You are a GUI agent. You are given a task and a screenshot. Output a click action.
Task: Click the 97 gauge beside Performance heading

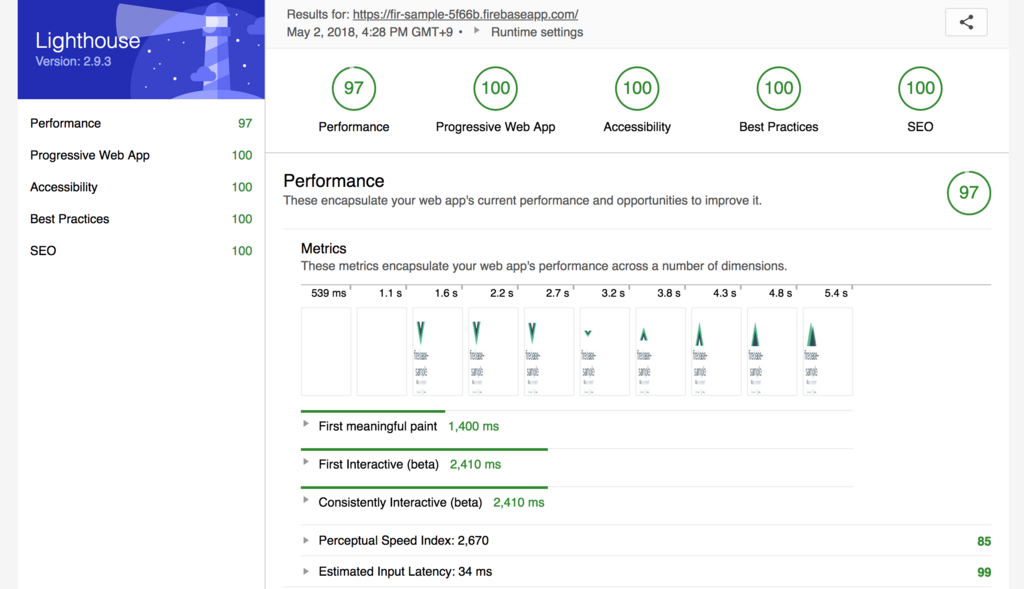click(x=968, y=193)
